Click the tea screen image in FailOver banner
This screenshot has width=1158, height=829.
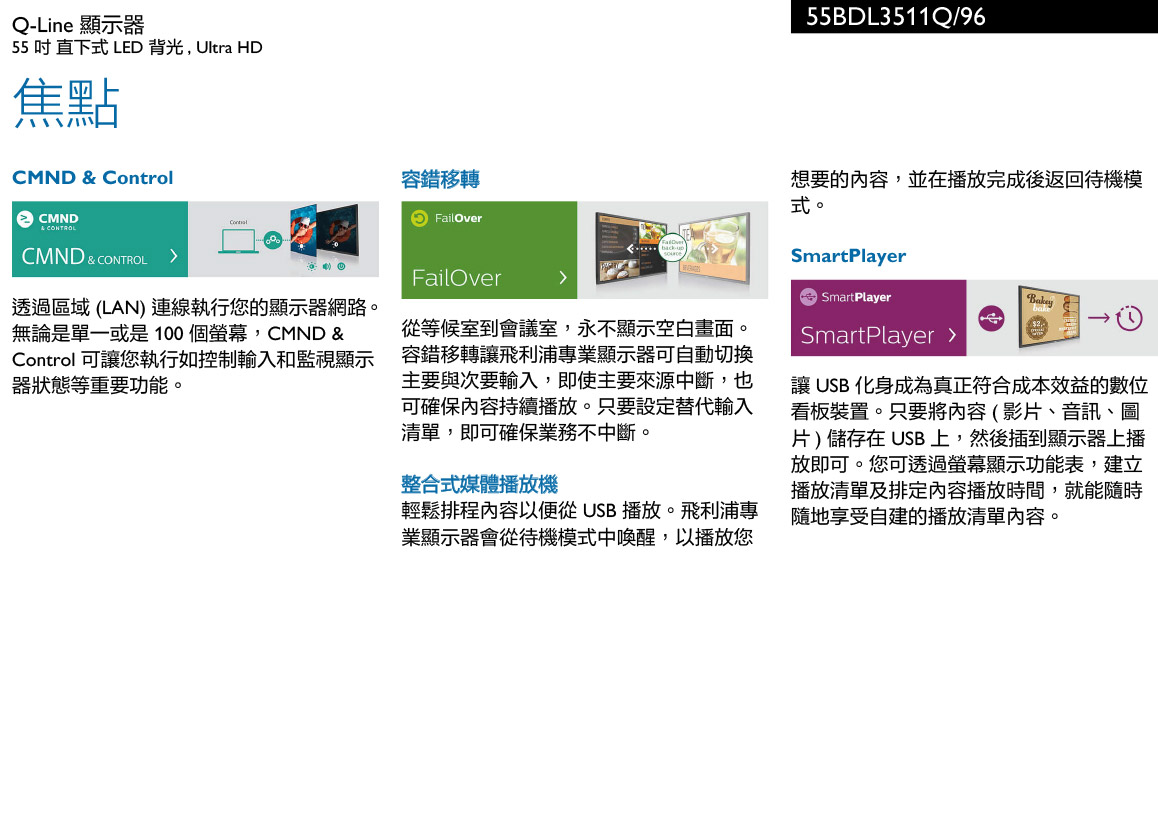point(714,246)
